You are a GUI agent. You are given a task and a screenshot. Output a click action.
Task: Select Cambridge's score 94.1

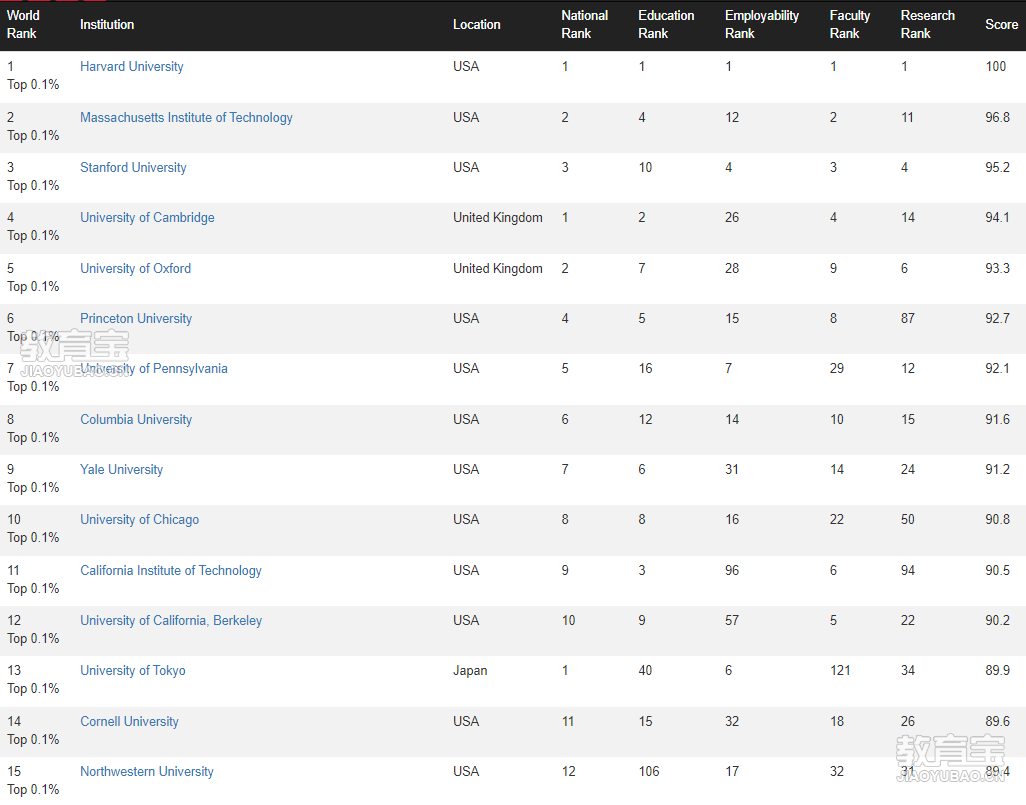tap(997, 218)
